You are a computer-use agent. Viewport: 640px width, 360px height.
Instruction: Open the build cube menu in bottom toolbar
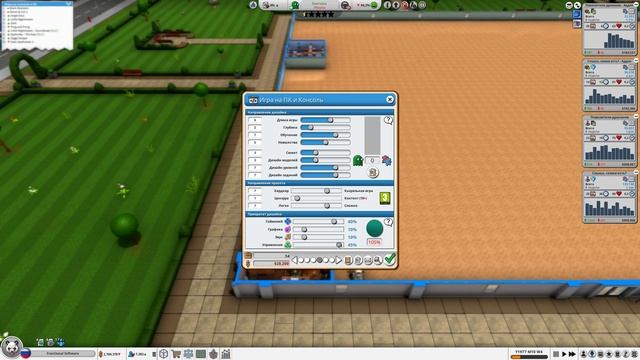164,354
